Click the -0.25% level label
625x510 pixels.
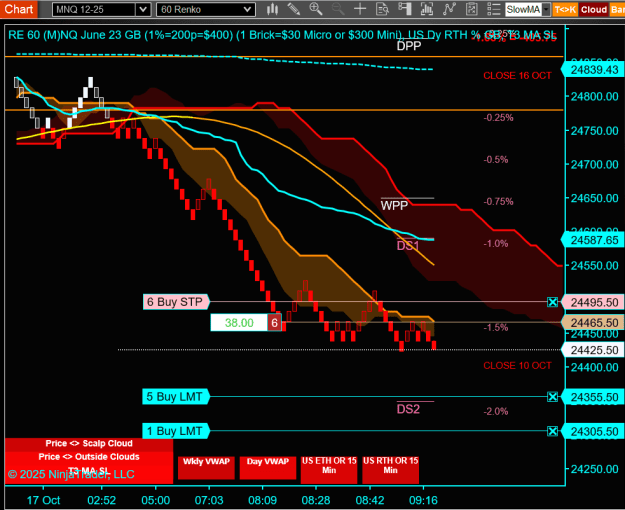point(498,118)
